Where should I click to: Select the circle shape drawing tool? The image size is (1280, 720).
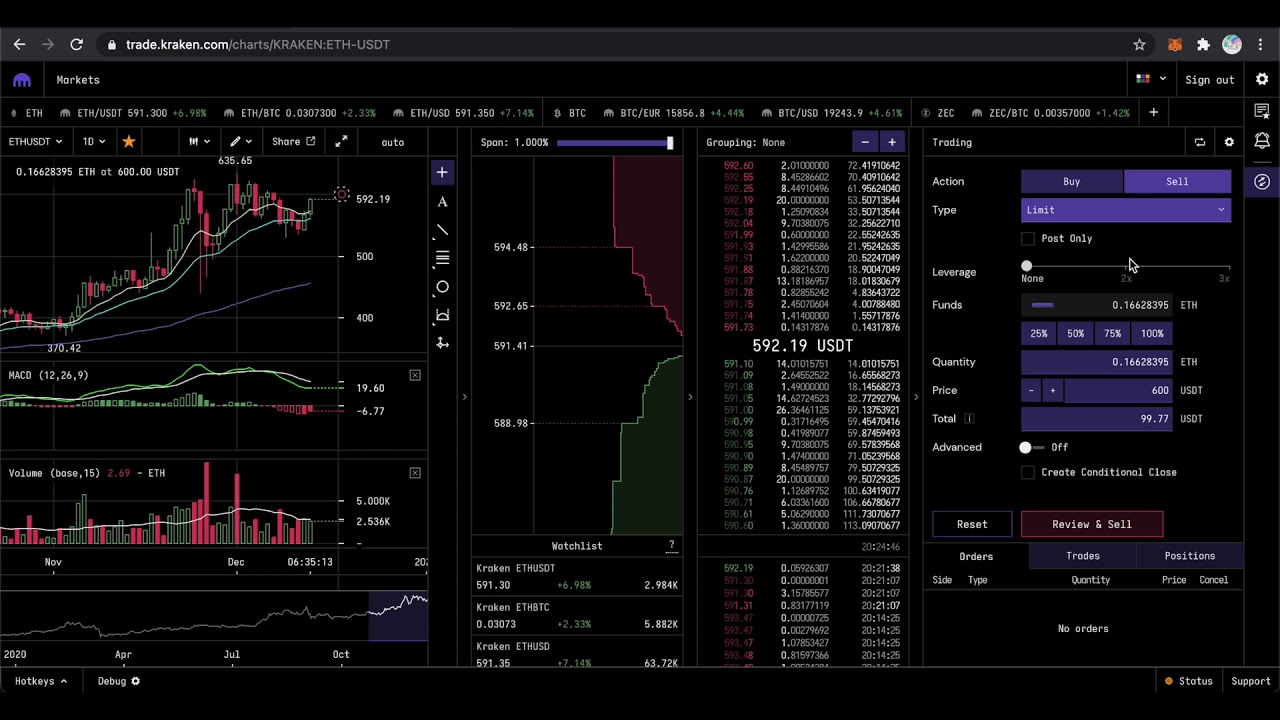(x=441, y=287)
